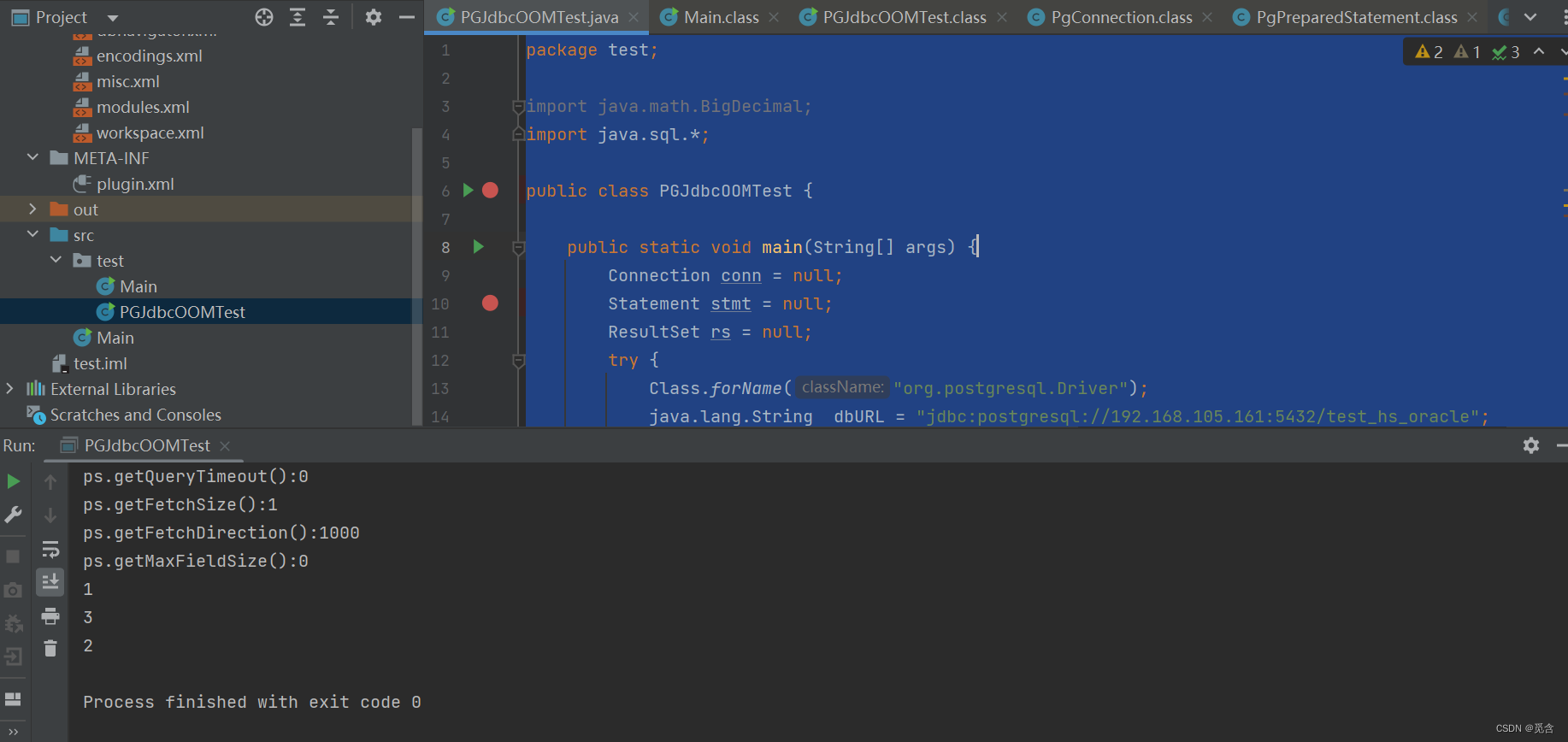Fold the try block at line 12

click(518, 361)
